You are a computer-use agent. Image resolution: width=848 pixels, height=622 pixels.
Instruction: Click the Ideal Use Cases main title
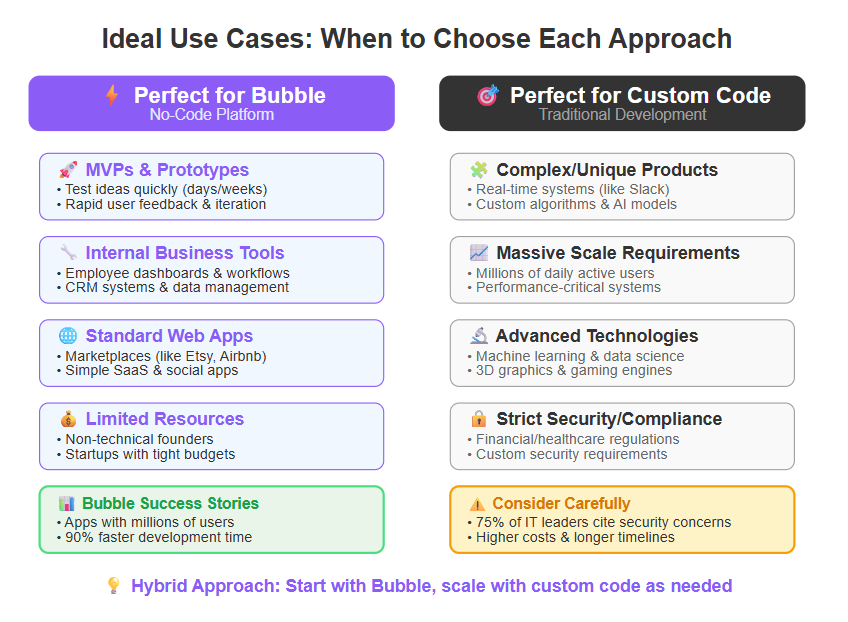(416, 39)
